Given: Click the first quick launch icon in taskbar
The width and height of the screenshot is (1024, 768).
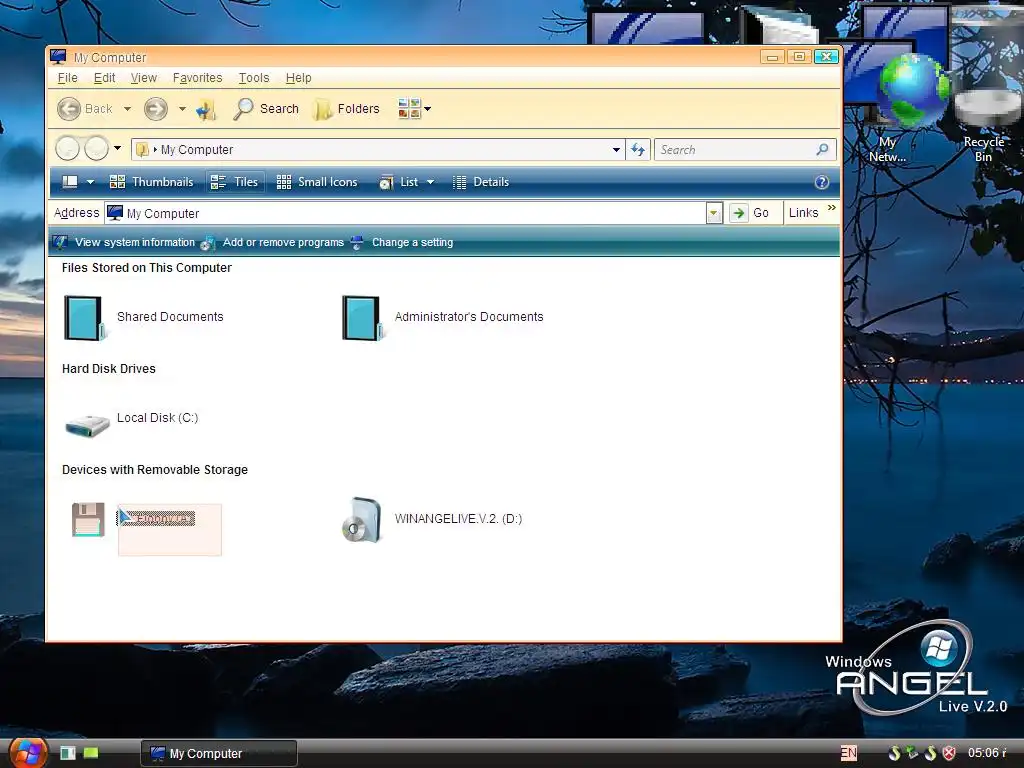Looking at the screenshot, I should pos(68,753).
